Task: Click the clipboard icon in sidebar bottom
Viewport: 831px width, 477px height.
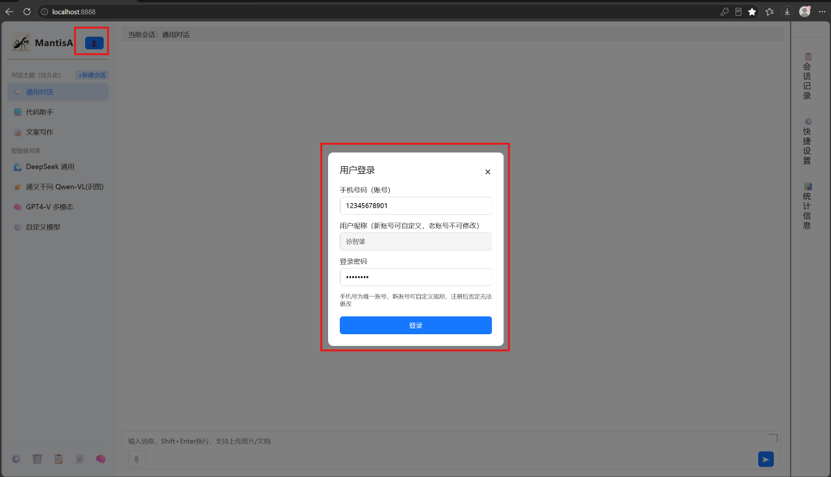Action: pos(58,459)
